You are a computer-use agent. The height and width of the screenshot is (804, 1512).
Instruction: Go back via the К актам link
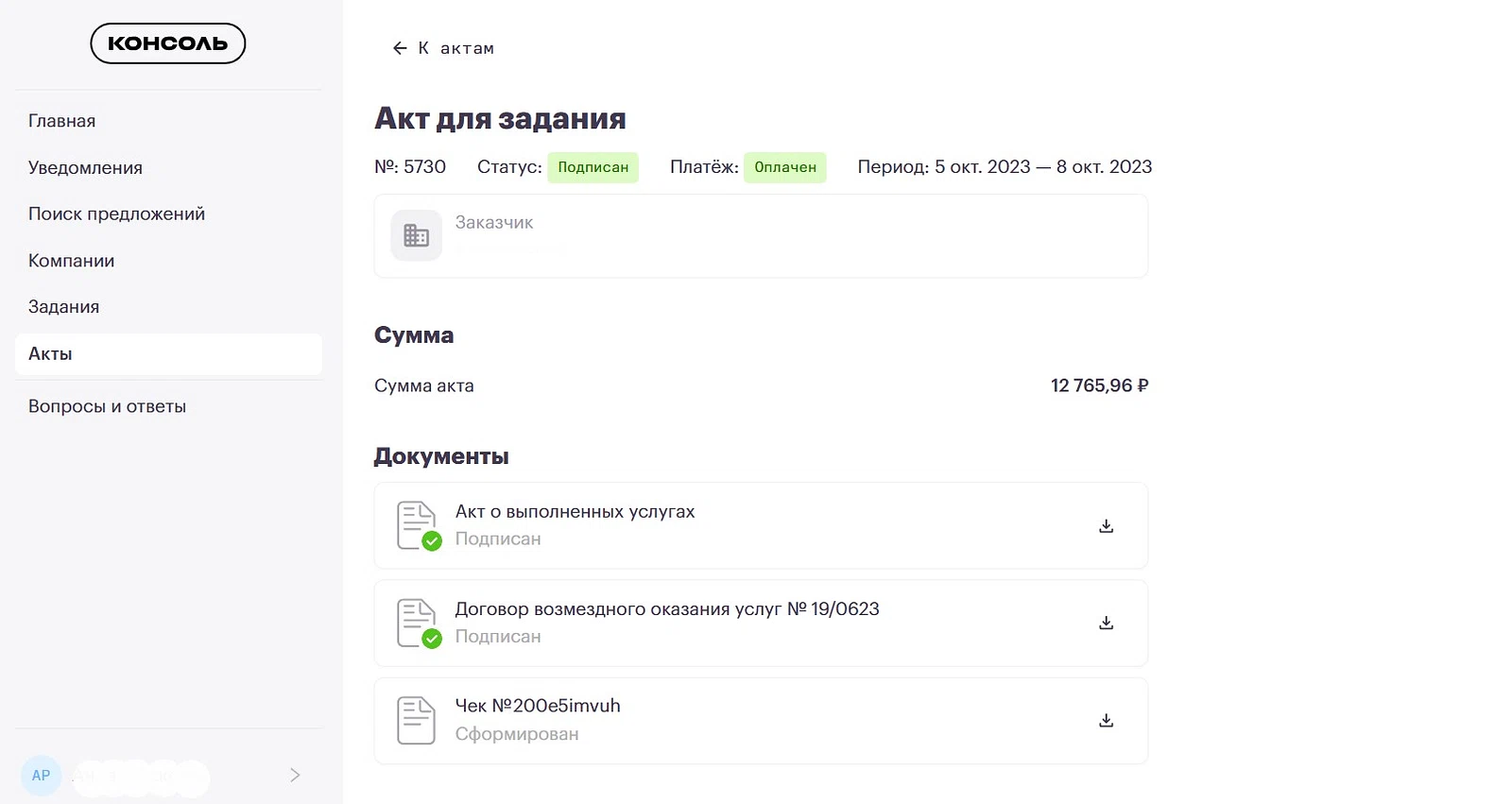click(443, 48)
